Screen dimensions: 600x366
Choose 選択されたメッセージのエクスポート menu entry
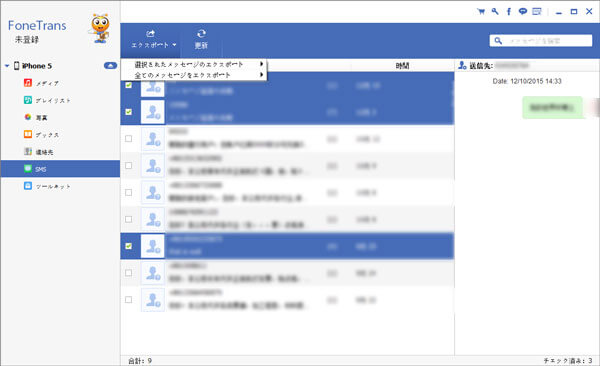tap(194, 64)
